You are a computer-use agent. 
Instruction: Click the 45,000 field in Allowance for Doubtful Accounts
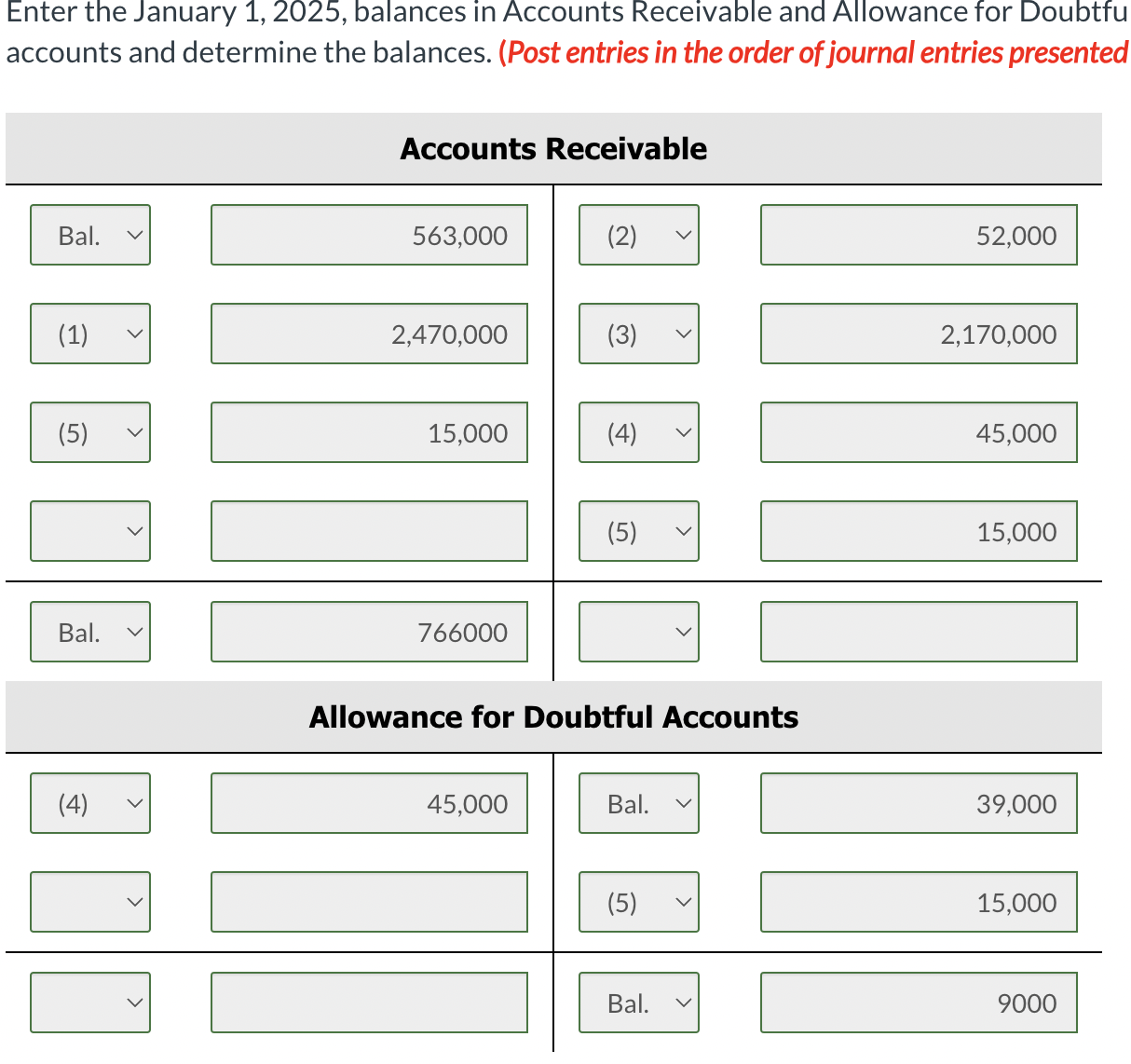click(x=369, y=802)
